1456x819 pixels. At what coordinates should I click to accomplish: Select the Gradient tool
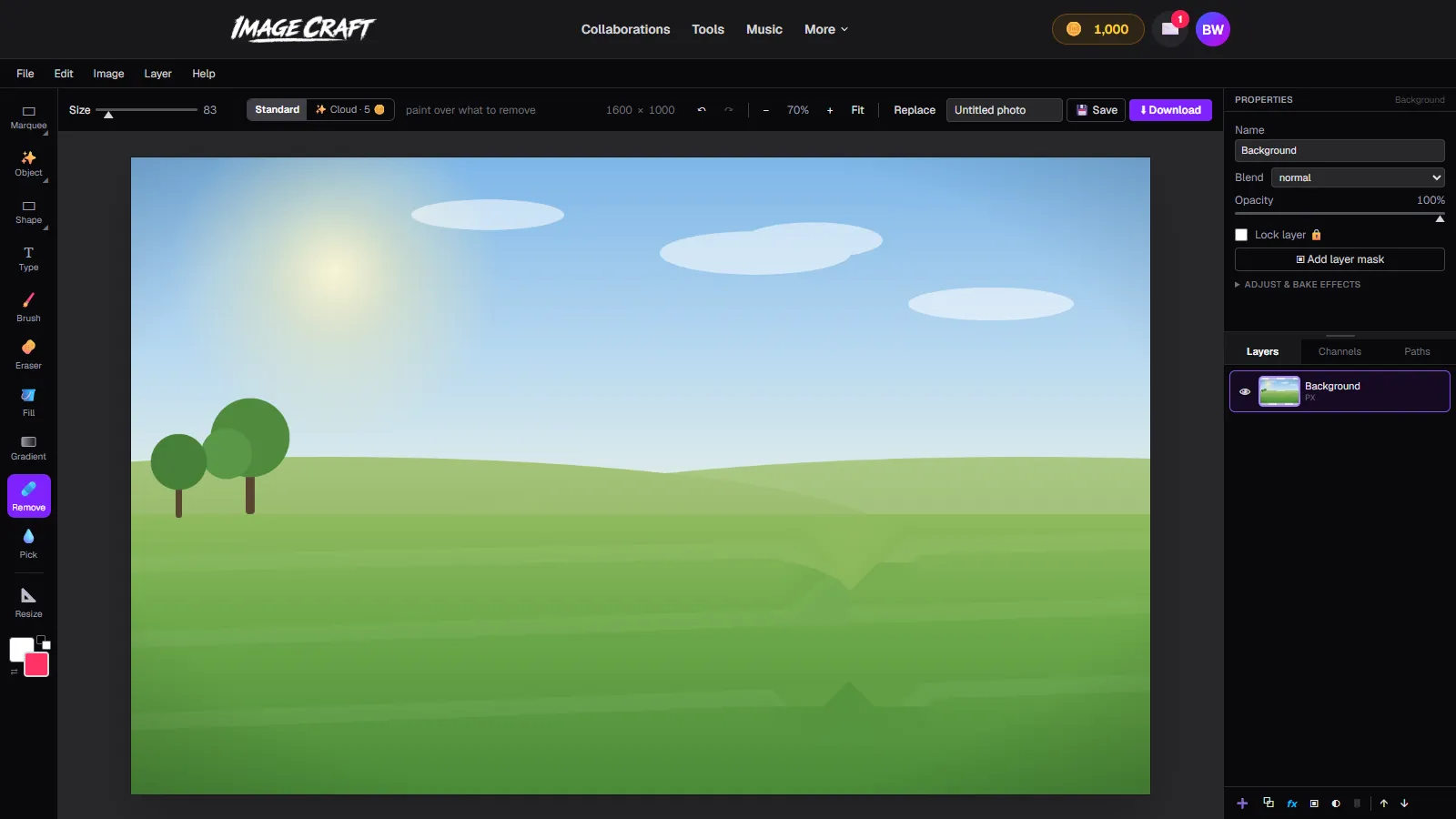pos(28,449)
